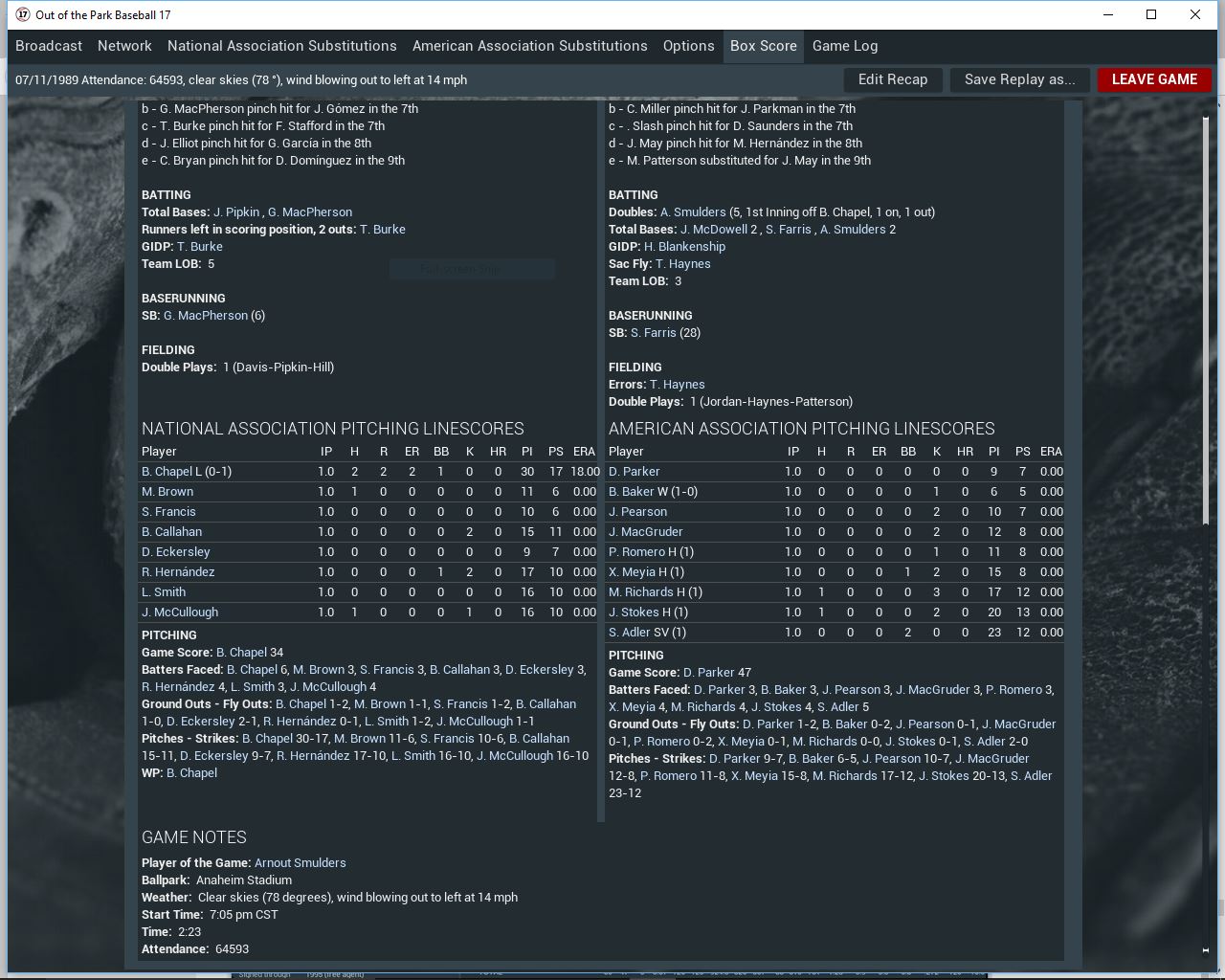Screen dimensions: 1225x980
Task: Go to the Options tab
Action: [x=689, y=46]
